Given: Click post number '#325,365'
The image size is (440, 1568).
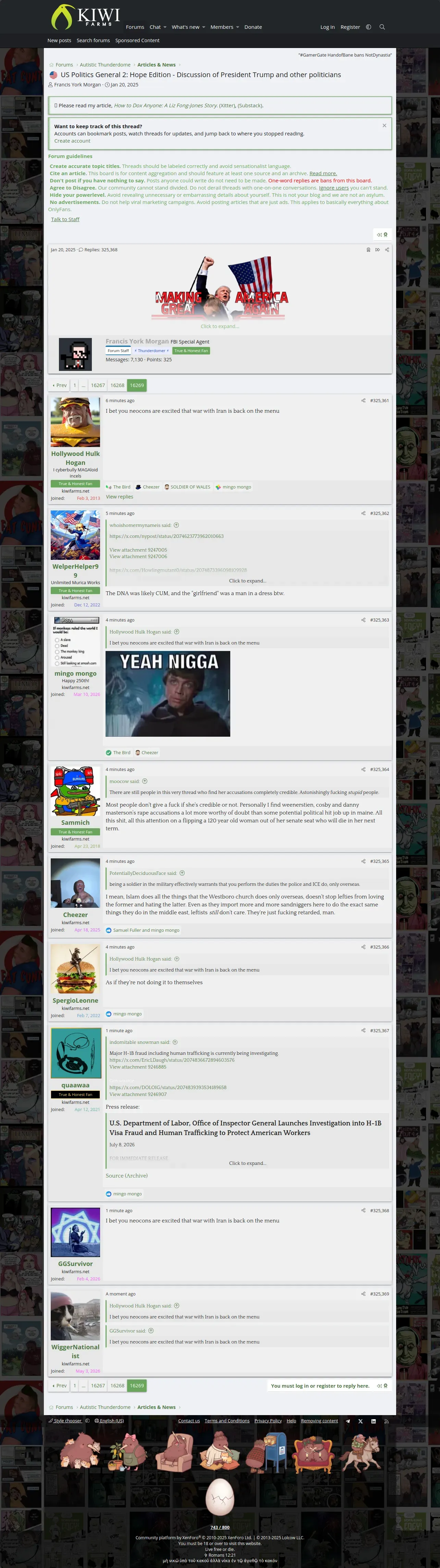Looking at the screenshot, I should 379,861.
